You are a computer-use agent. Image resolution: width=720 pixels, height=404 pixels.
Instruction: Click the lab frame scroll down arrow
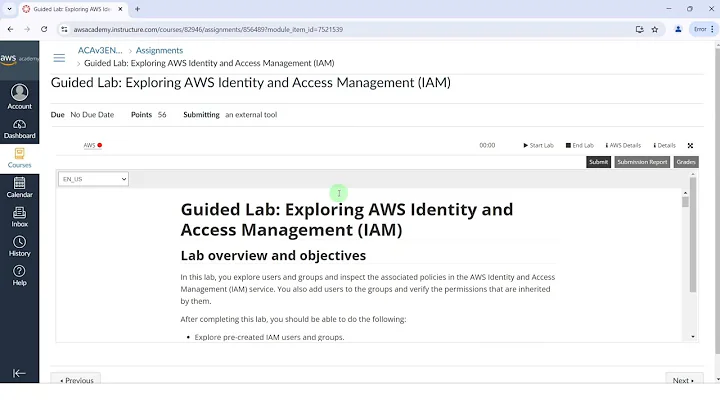[692, 337]
